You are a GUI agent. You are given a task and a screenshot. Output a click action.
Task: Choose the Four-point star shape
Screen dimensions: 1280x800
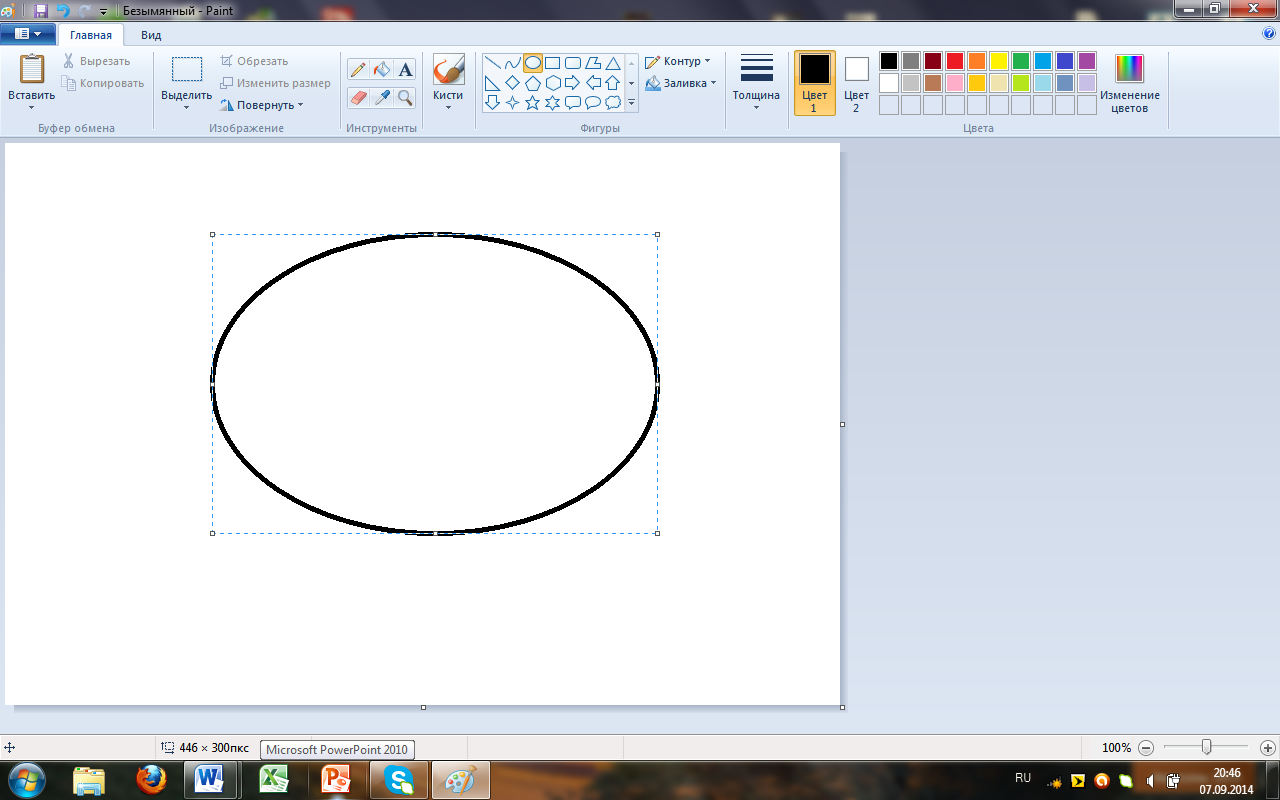pyautogui.click(x=512, y=102)
